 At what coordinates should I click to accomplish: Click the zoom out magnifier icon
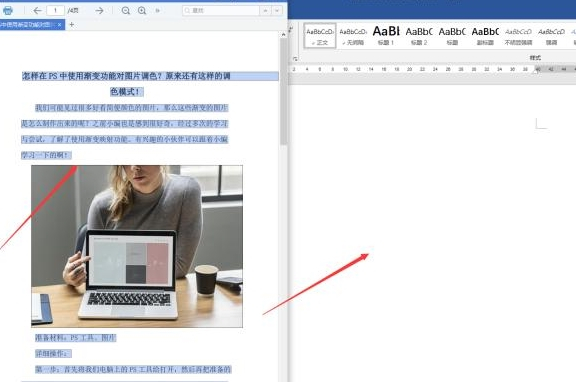click(126, 11)
